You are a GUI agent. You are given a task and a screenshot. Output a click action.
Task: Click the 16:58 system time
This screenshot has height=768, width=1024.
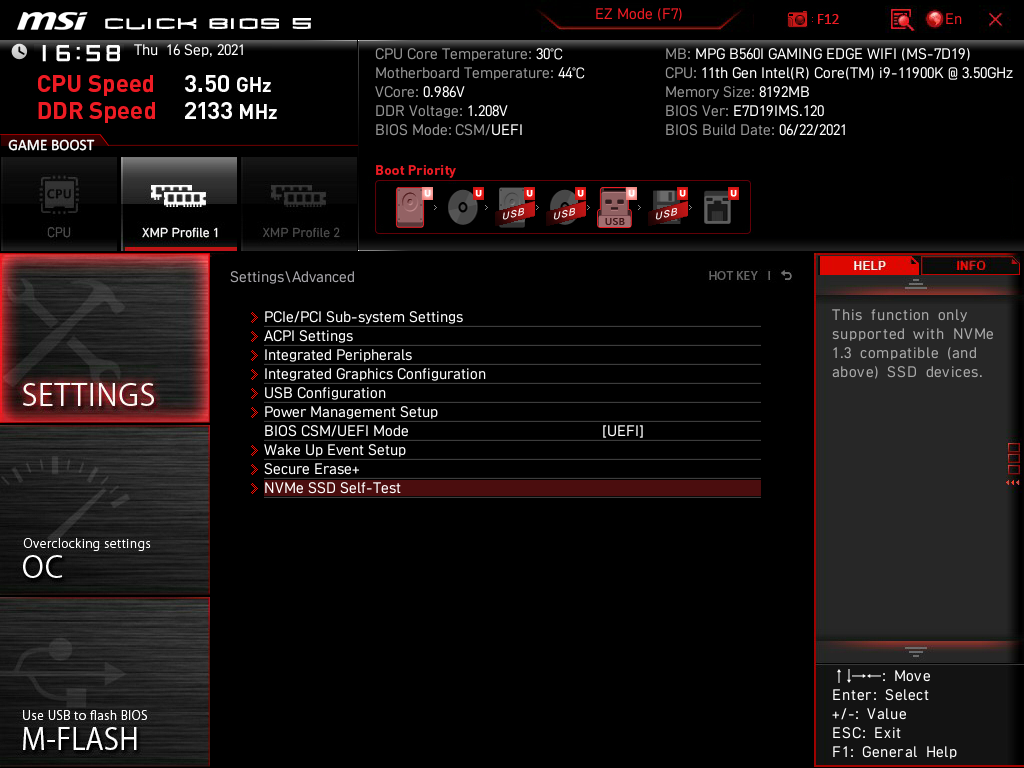(80, 53)
